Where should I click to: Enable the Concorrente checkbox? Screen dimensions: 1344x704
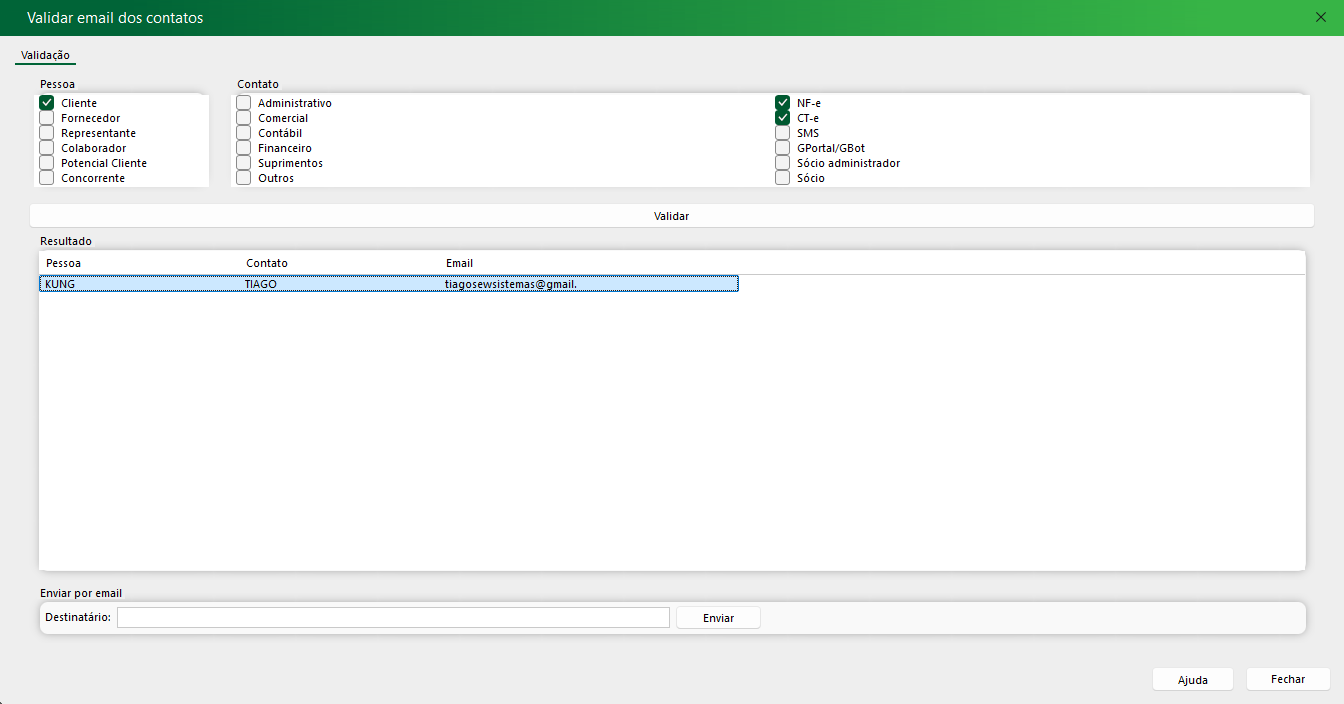(47, 178)
